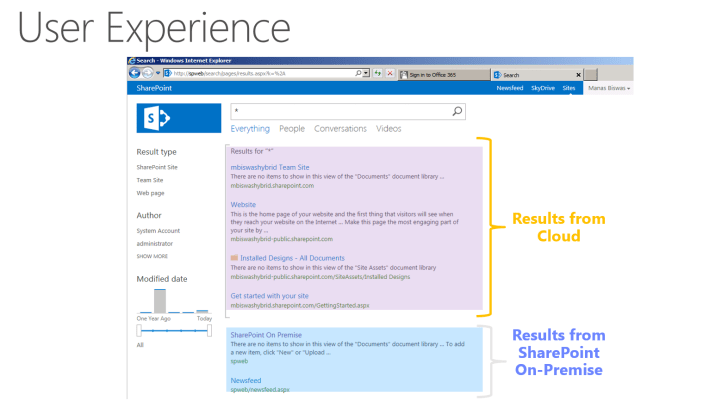Filter results by Team Site type
703x407 pixels.
[150, 180]
